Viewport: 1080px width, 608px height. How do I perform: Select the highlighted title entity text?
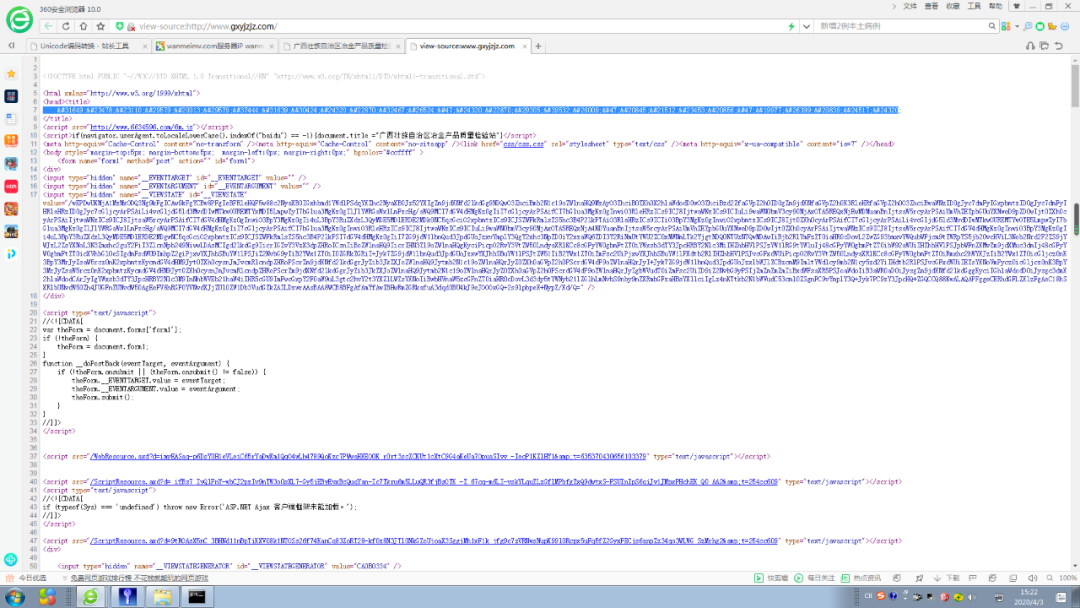click(x=472, y=110)
